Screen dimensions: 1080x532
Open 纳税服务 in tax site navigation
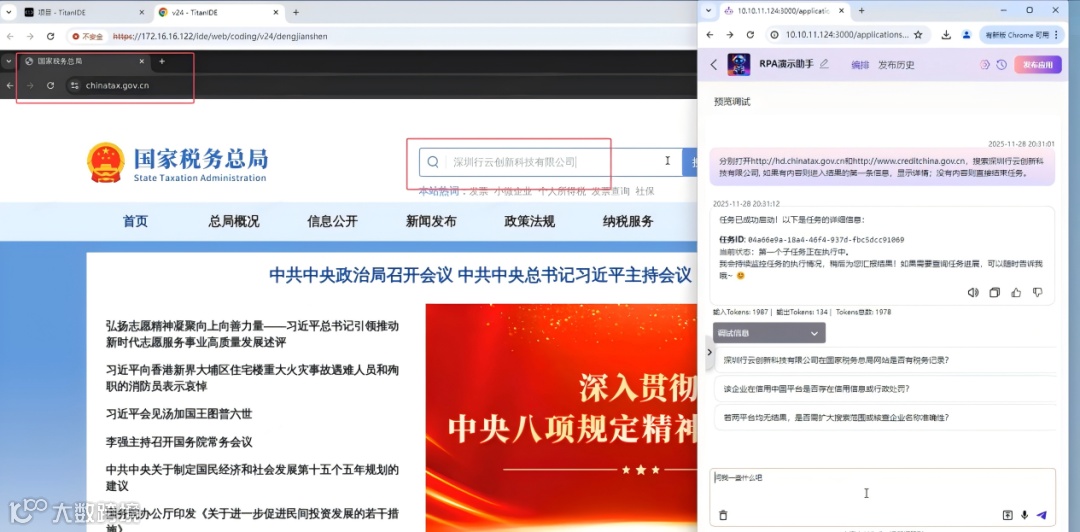628,221
